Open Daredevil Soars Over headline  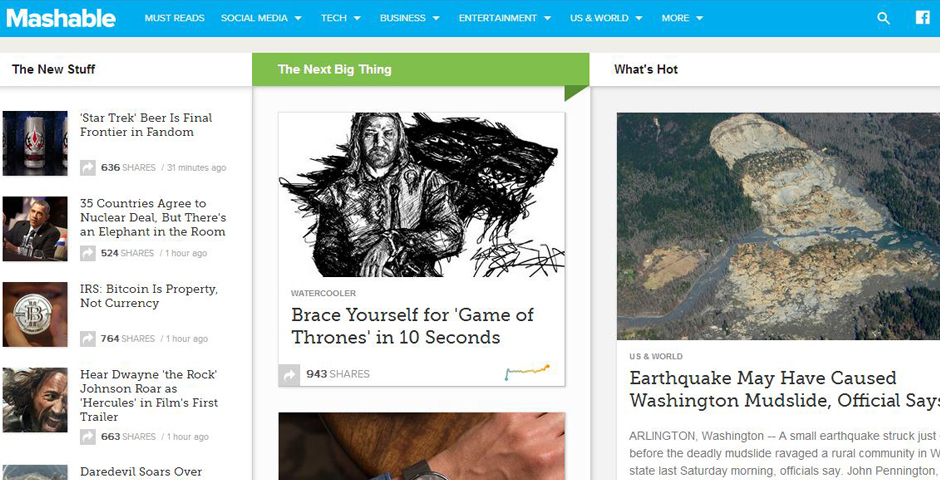[141, 472]
